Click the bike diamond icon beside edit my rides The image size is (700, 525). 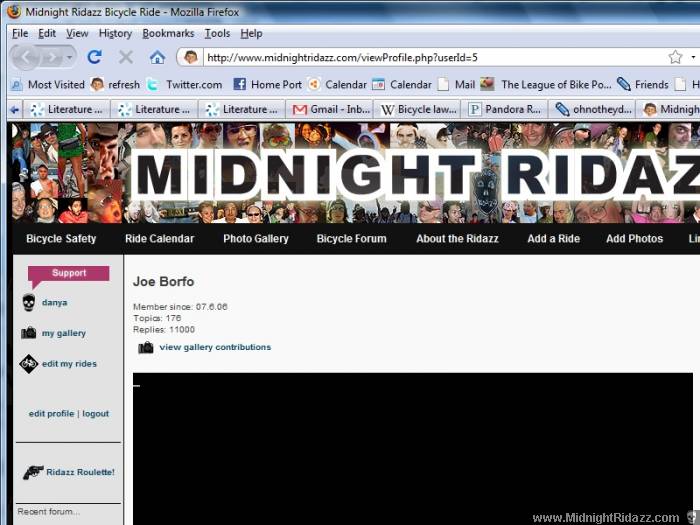(29, 364)
